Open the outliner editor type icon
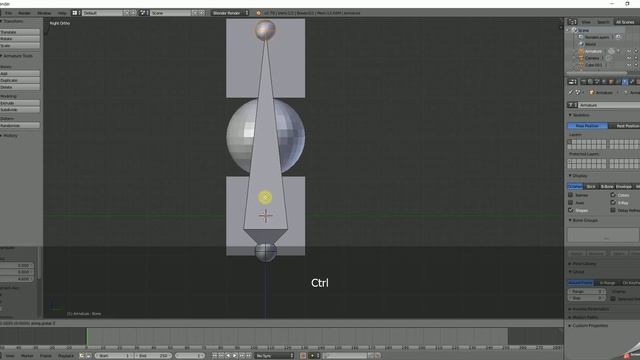The height and width of the screenshot is (360, 640). point(572,22)
